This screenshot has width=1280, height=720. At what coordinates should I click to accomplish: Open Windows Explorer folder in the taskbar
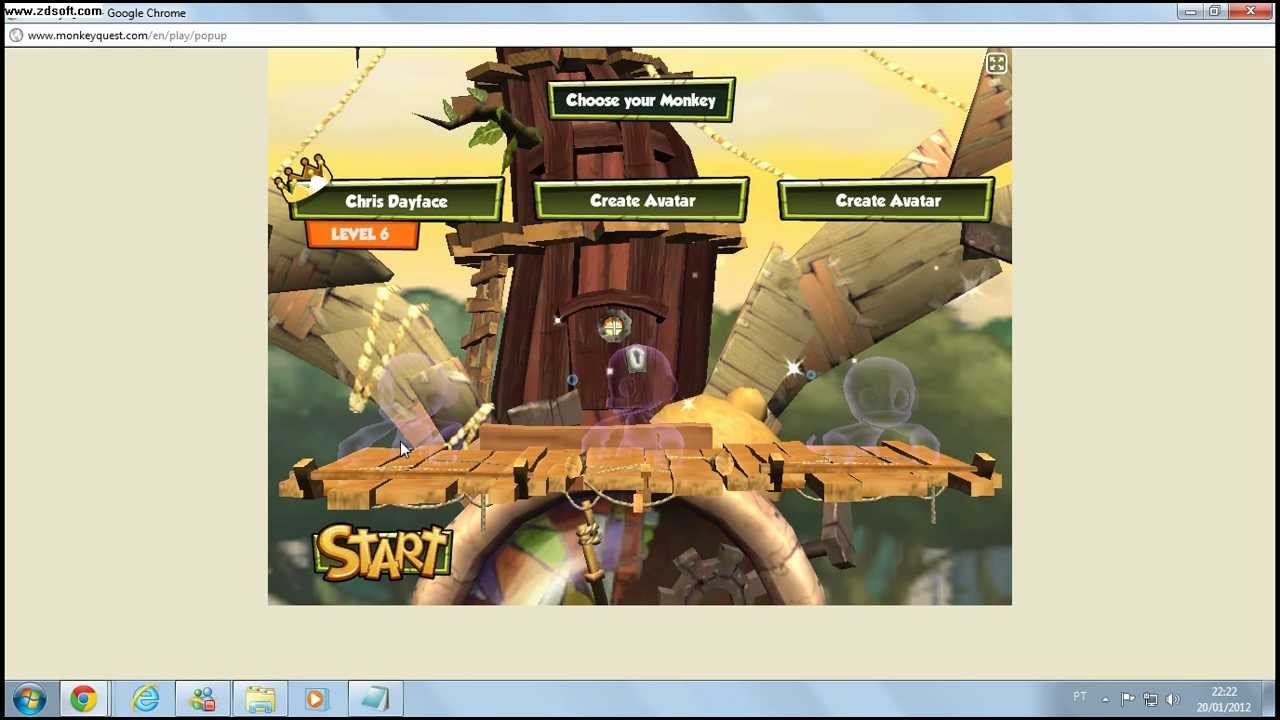coord(260,699)
